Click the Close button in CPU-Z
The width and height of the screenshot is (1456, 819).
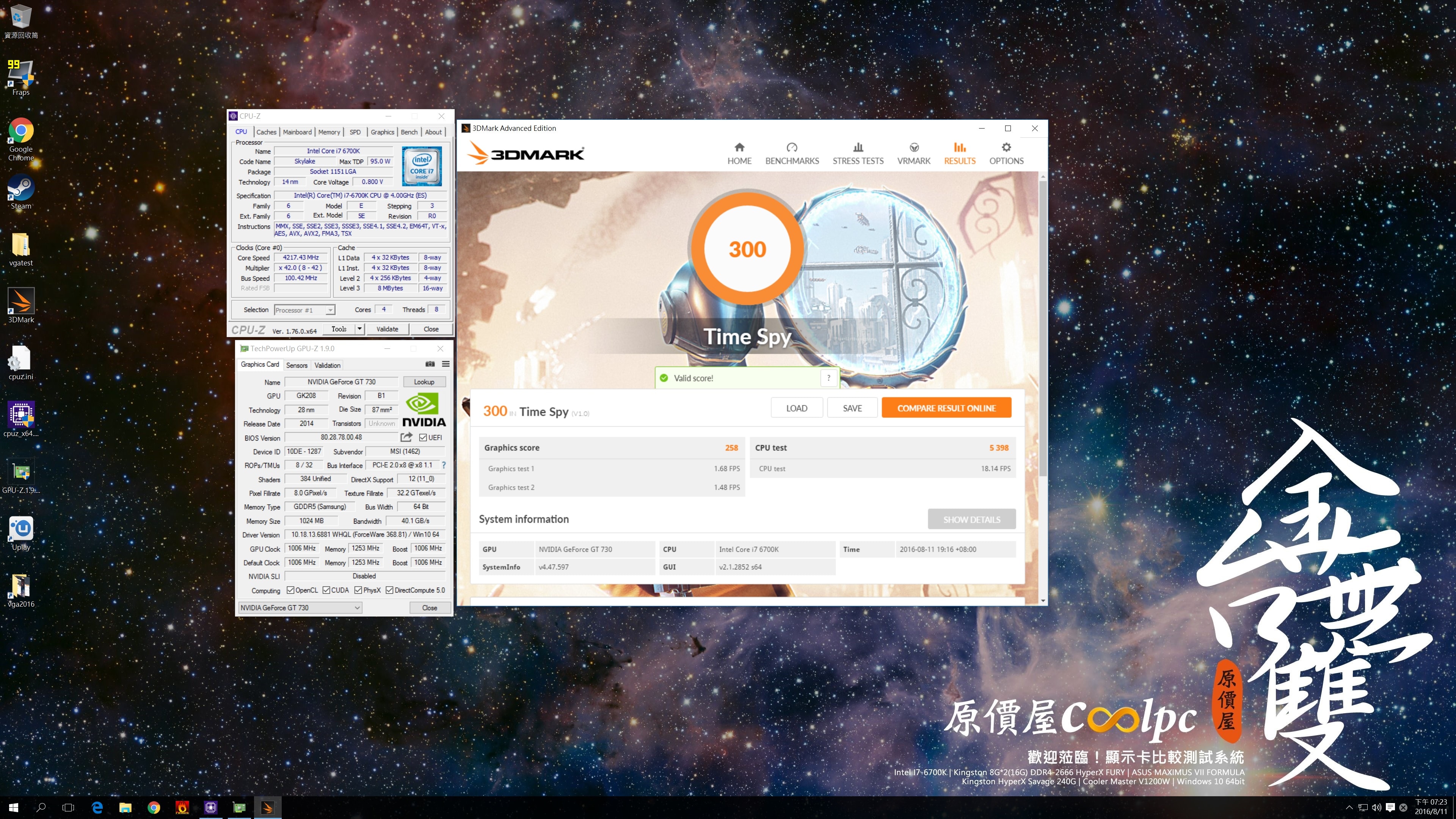pos(431,329)
